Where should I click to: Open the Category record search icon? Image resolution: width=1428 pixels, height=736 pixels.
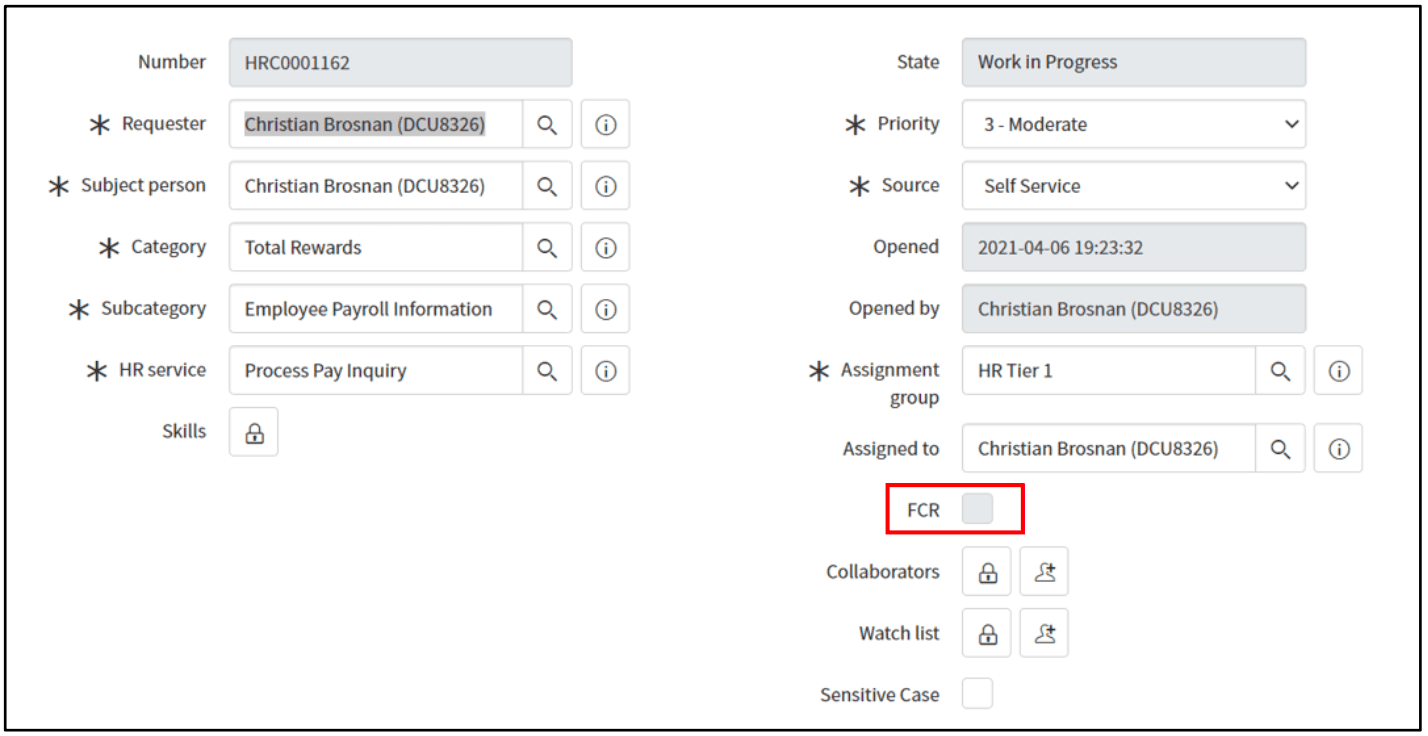pyautogui.click(x=545, y=247)
